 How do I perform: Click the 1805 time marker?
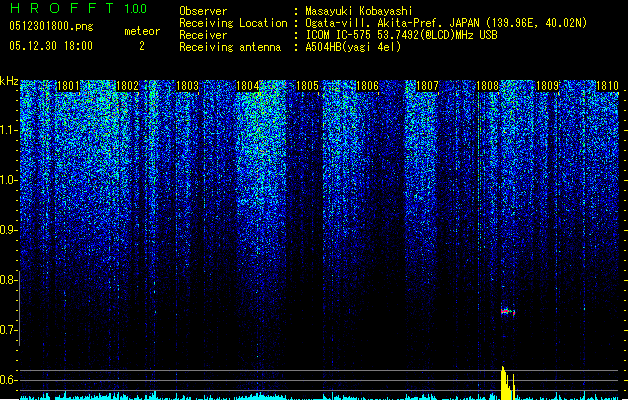(x=307, y=86)
